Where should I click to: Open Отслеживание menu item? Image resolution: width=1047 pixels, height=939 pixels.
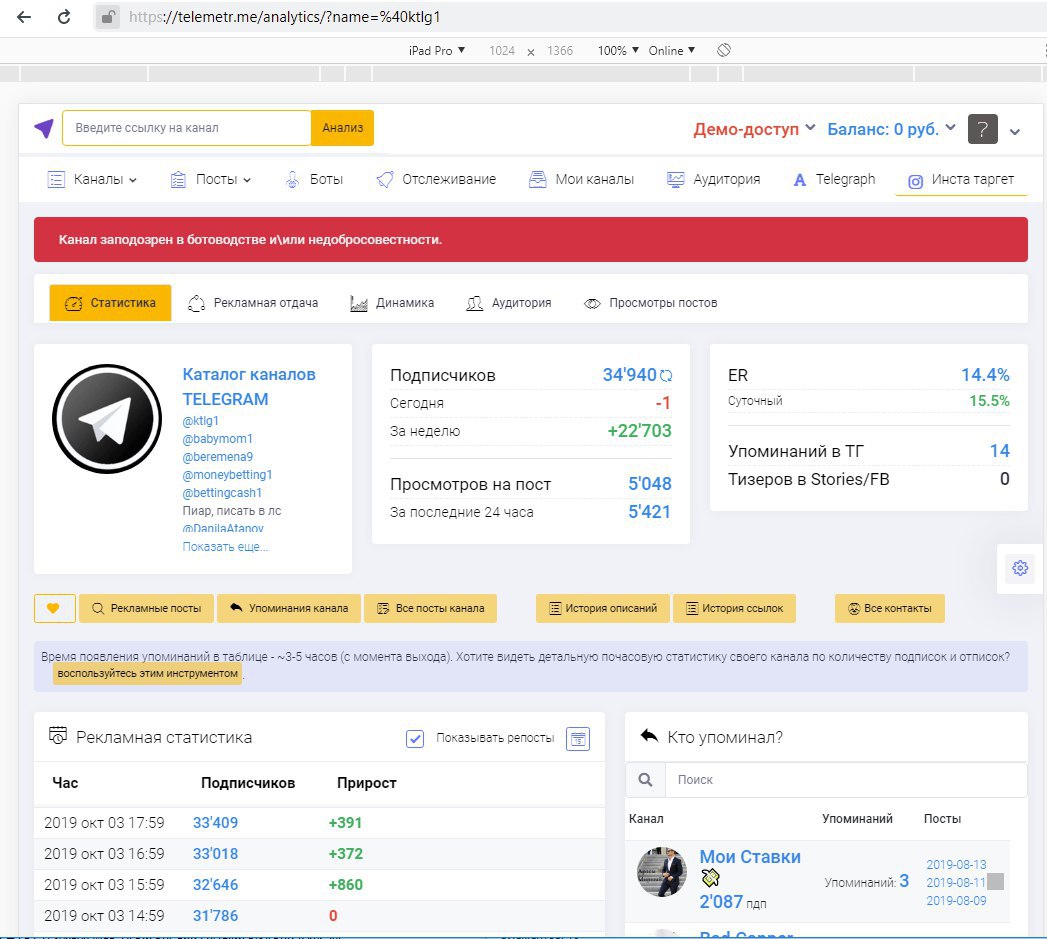tap(436, 179)
